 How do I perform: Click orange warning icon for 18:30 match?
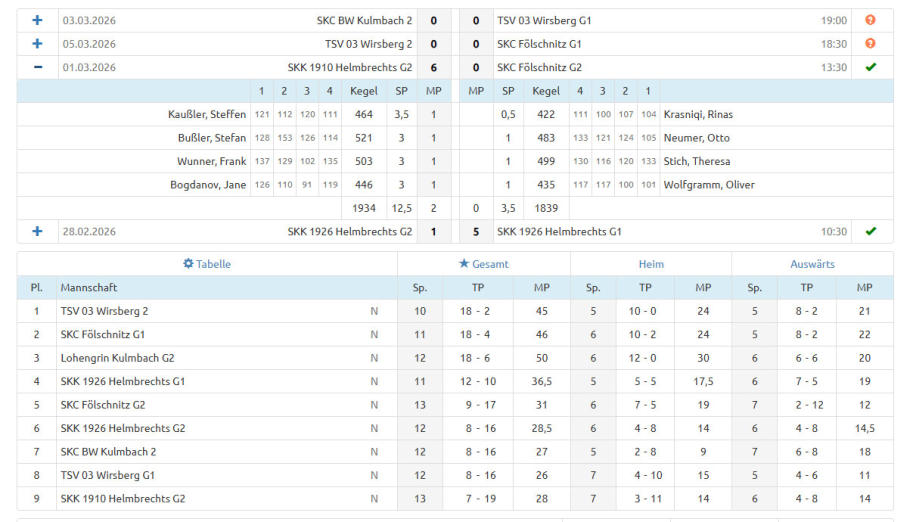point(870,44)
